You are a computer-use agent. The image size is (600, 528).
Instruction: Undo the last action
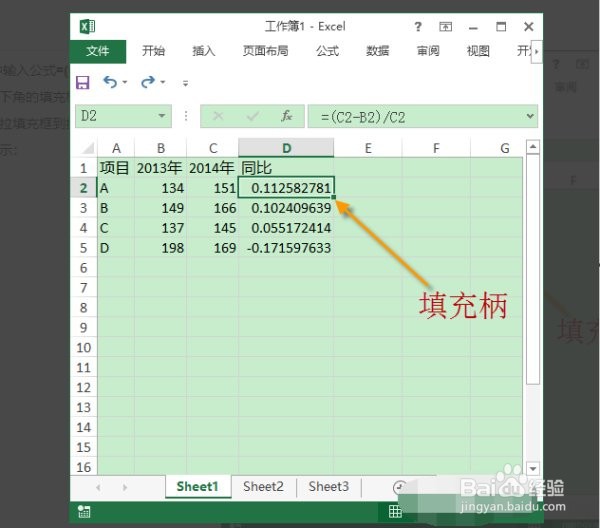[x=110, y=82]
